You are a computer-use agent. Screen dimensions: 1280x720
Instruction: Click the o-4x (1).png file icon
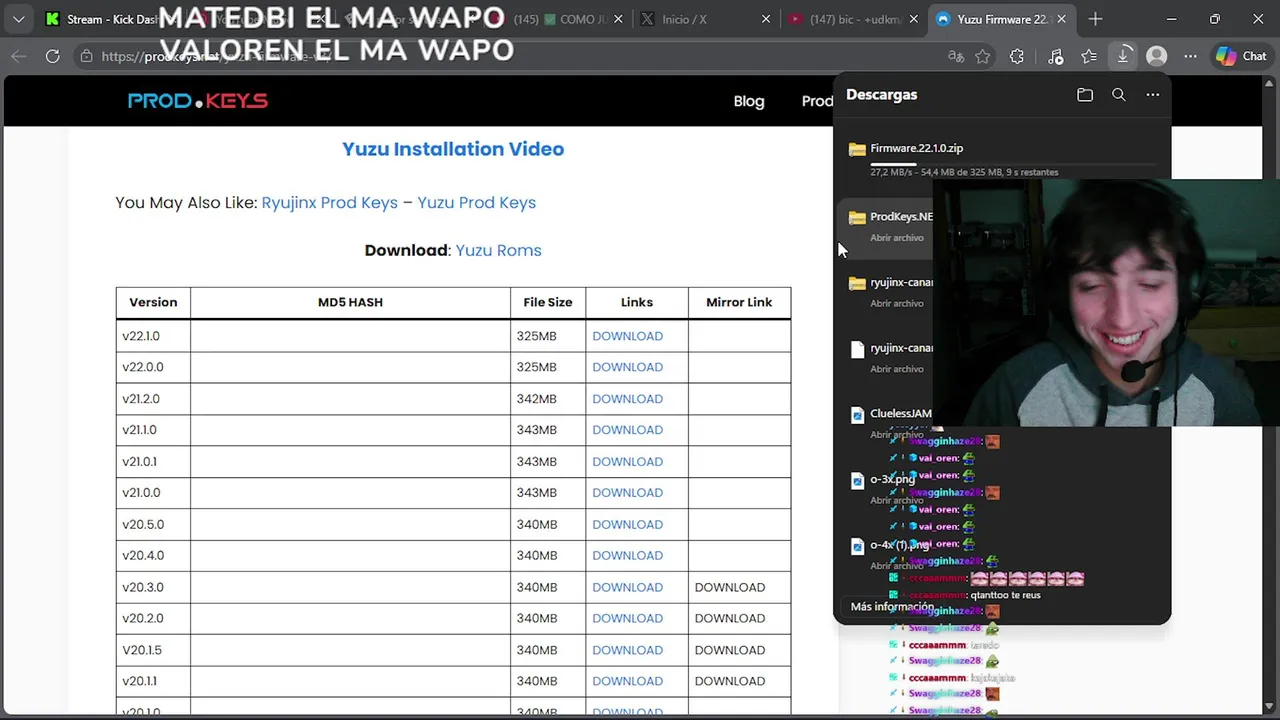(x=857, y=547)
